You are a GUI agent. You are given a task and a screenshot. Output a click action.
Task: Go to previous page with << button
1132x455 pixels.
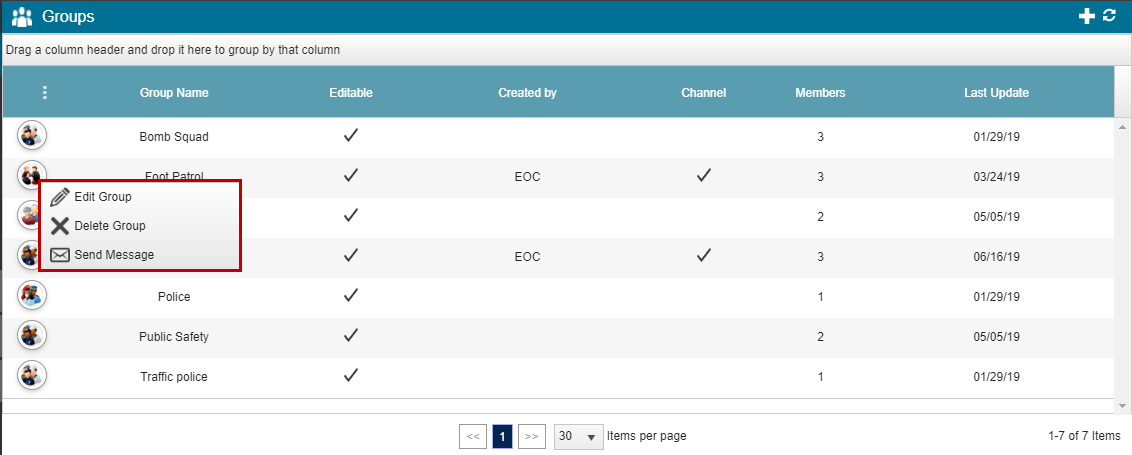pos(473,436)
